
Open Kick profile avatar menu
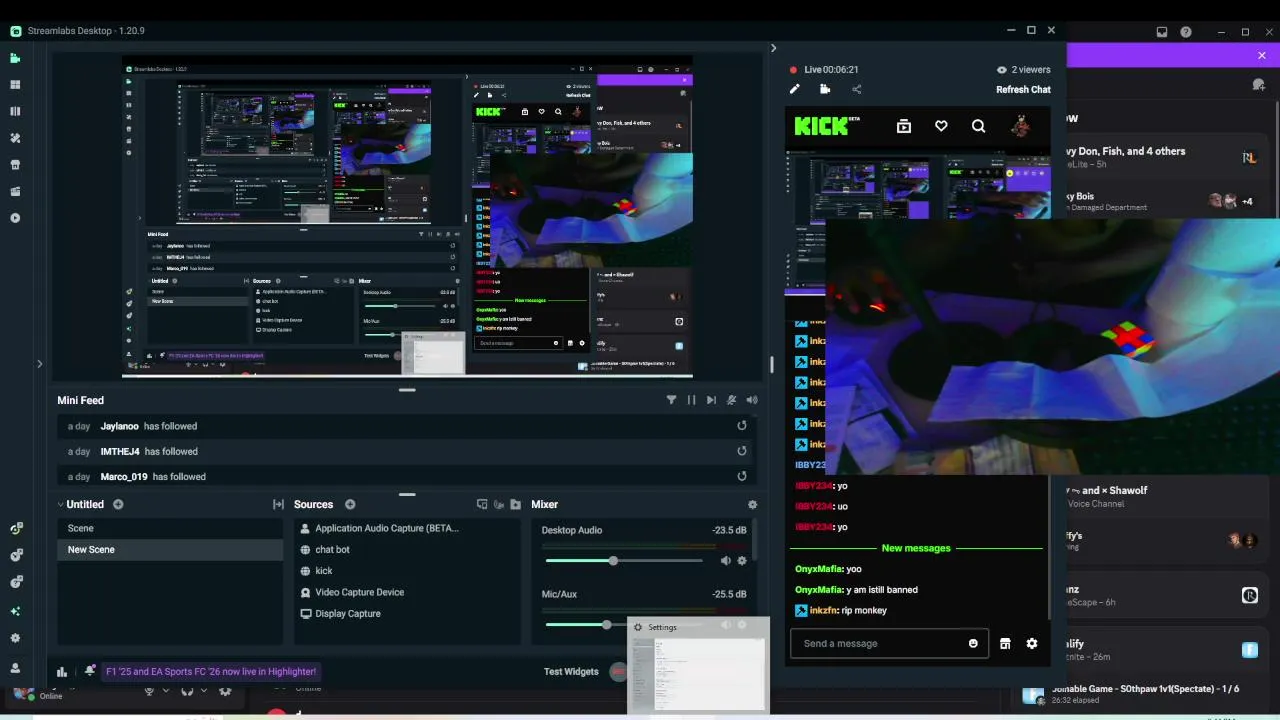tap(1021, 126)
